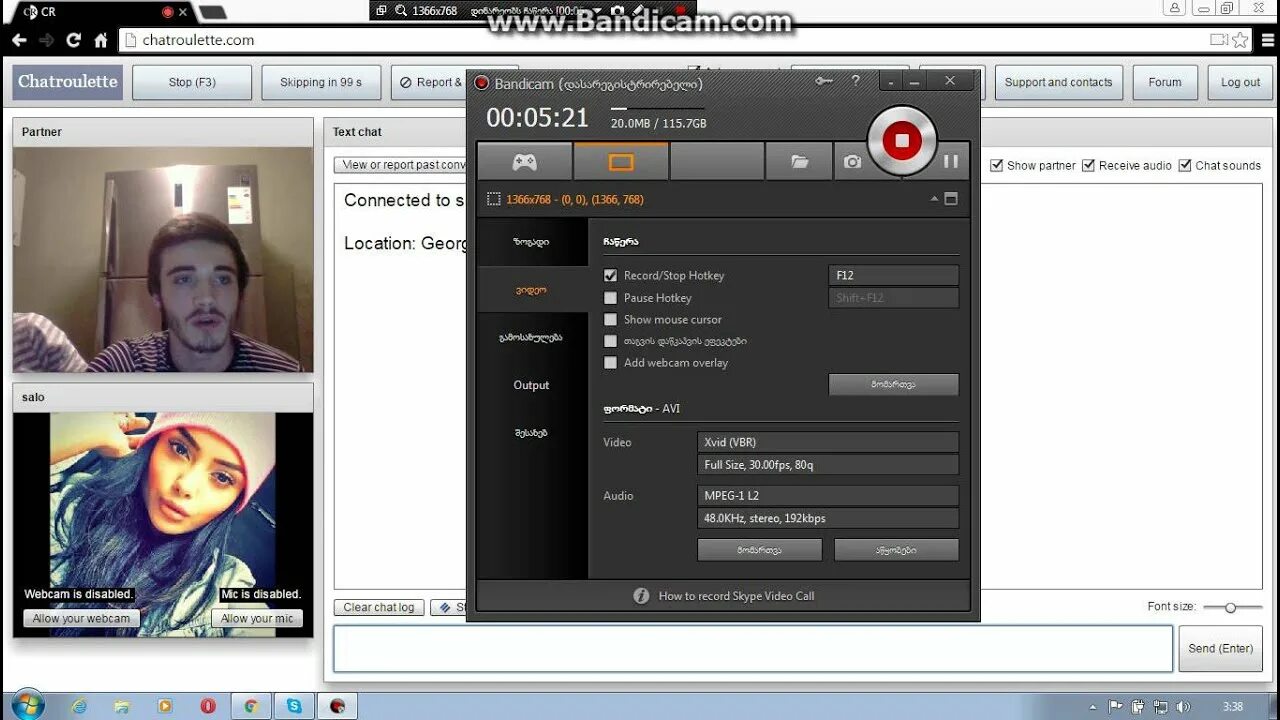The width and height of the screenshot is (1280, 720).
Task: Adjust the Font size slider
Action: (1231, 607)
